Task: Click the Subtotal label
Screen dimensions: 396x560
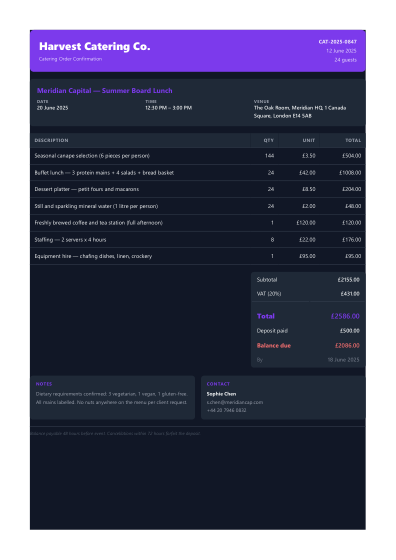Action: [267, 280]
